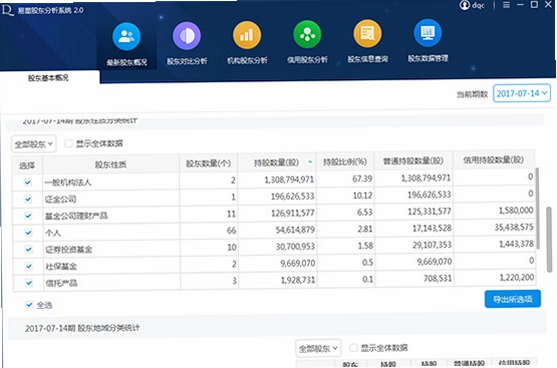Open the 股东信息查询 icon
Viewport: 557px width, 368px height.
[368, 33]
